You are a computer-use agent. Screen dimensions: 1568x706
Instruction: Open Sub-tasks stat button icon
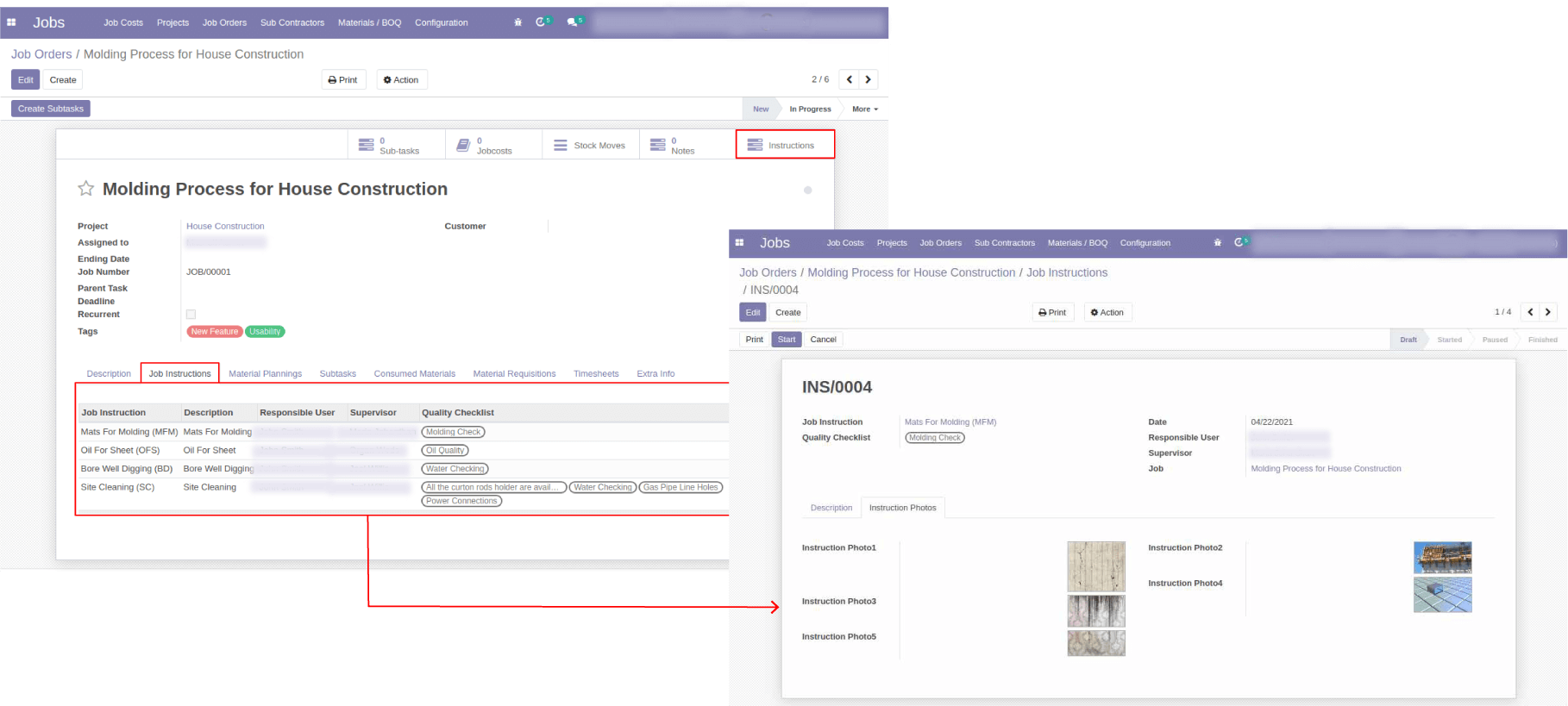coord(367,145)
